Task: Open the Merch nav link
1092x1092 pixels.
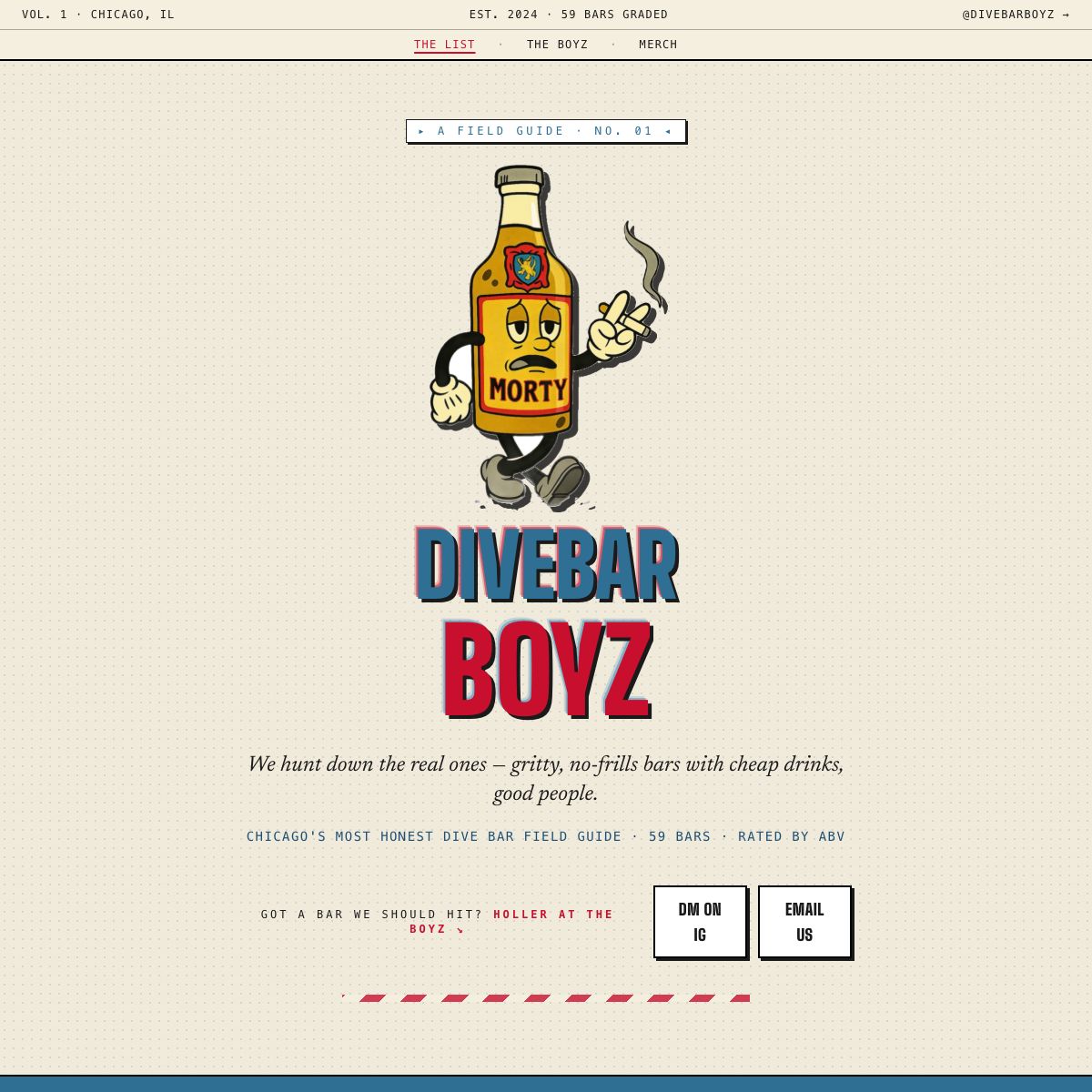Action: click(658, 45)
